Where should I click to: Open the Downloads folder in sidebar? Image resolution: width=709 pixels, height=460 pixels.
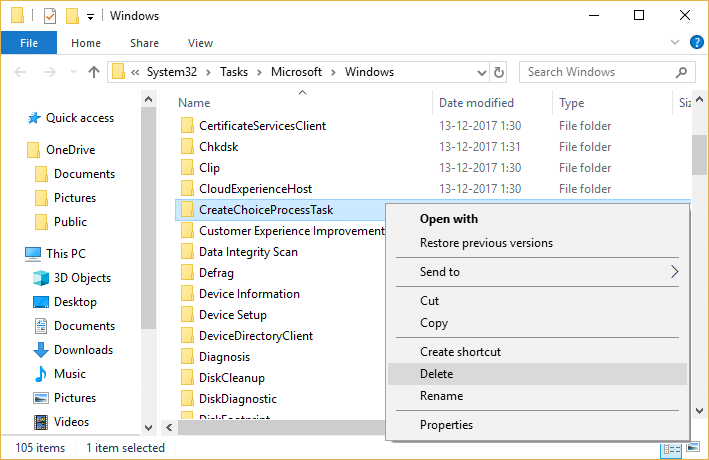click(x=83, y=350)
